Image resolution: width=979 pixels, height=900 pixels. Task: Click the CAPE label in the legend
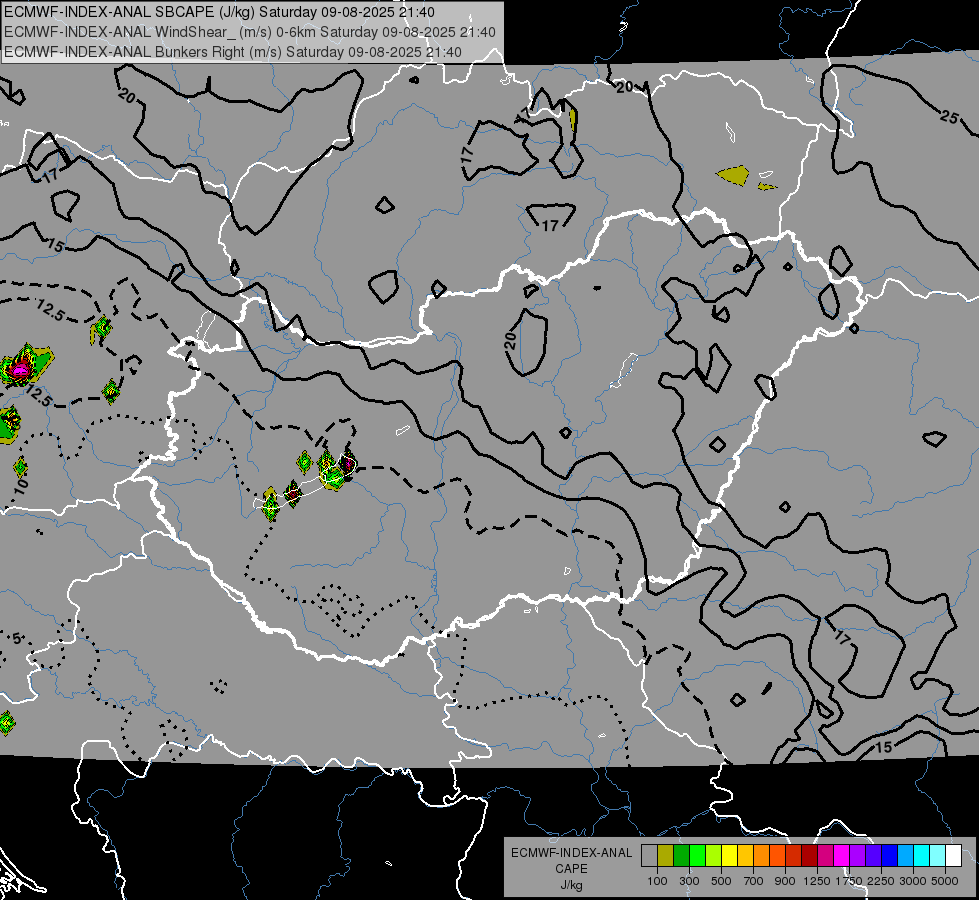[x=571, y=869]
